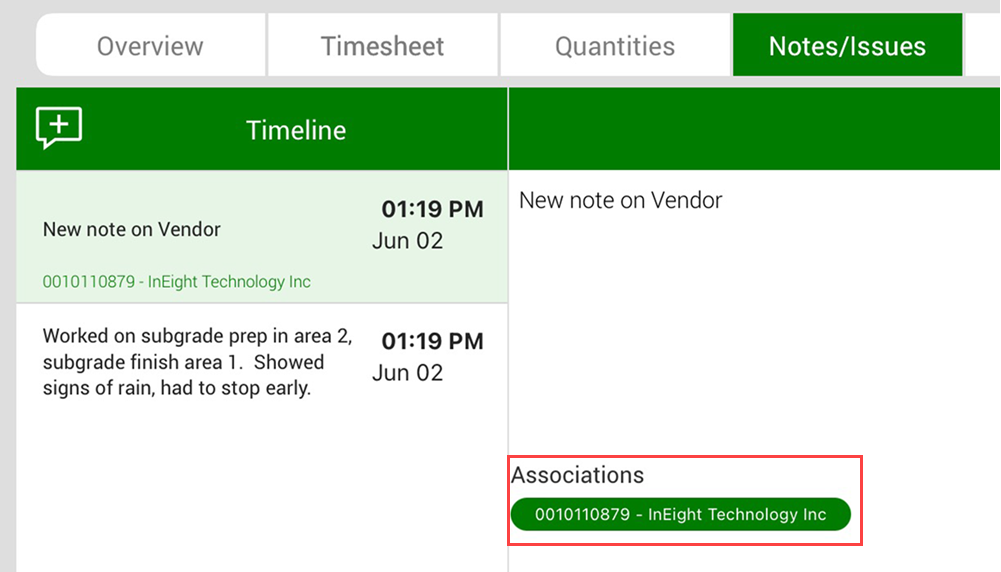This screenshot has height=572, width=1001.
Task: Click the Associations label
Action: 578,475
